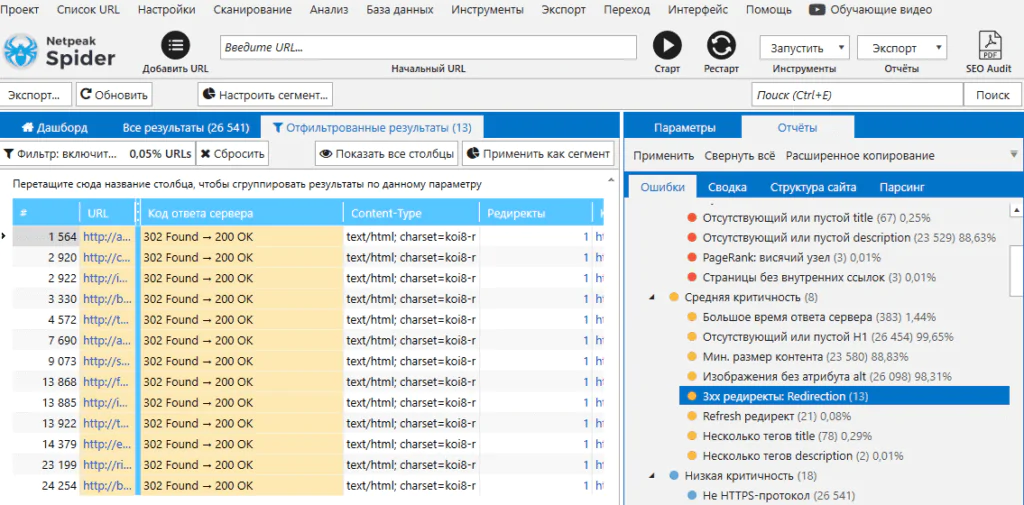Open the SEO Audit PDF report icon
Screen dimensions: 1024x505
[989, 45]
